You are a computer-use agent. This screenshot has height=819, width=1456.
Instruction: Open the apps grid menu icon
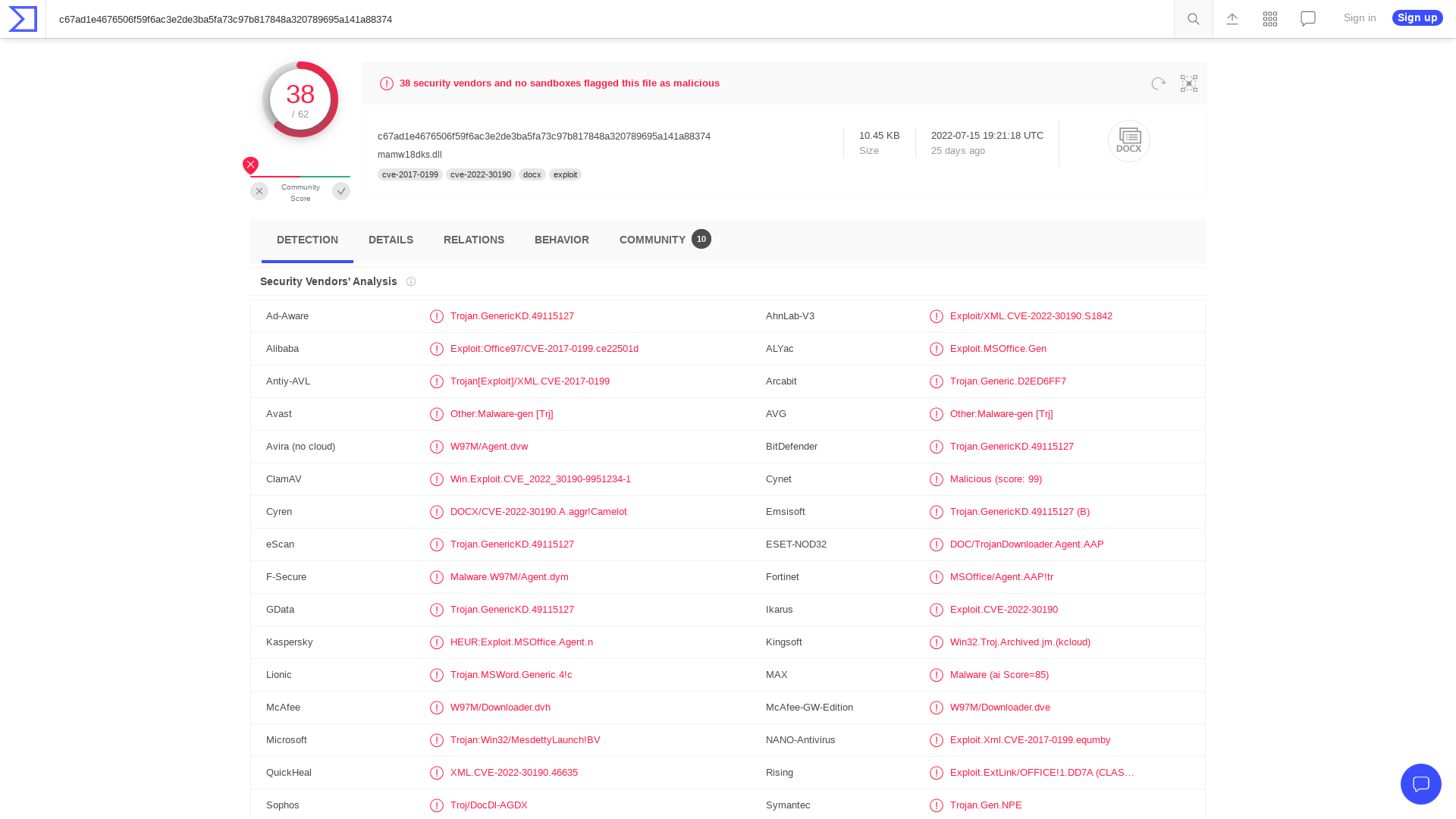point(1269,19)
